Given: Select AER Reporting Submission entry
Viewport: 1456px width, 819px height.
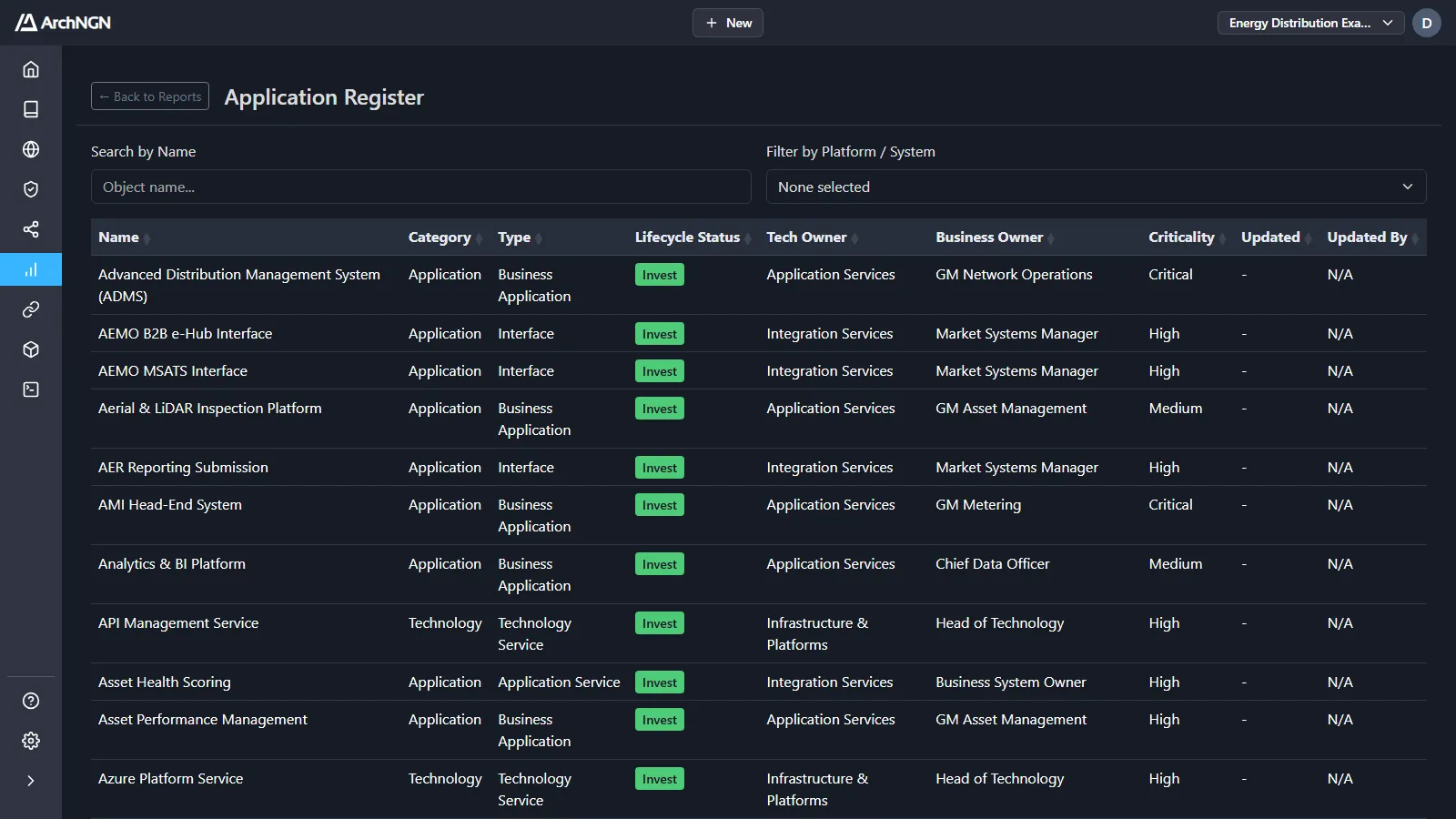Looking at the screenshot, I should (183, 468).
